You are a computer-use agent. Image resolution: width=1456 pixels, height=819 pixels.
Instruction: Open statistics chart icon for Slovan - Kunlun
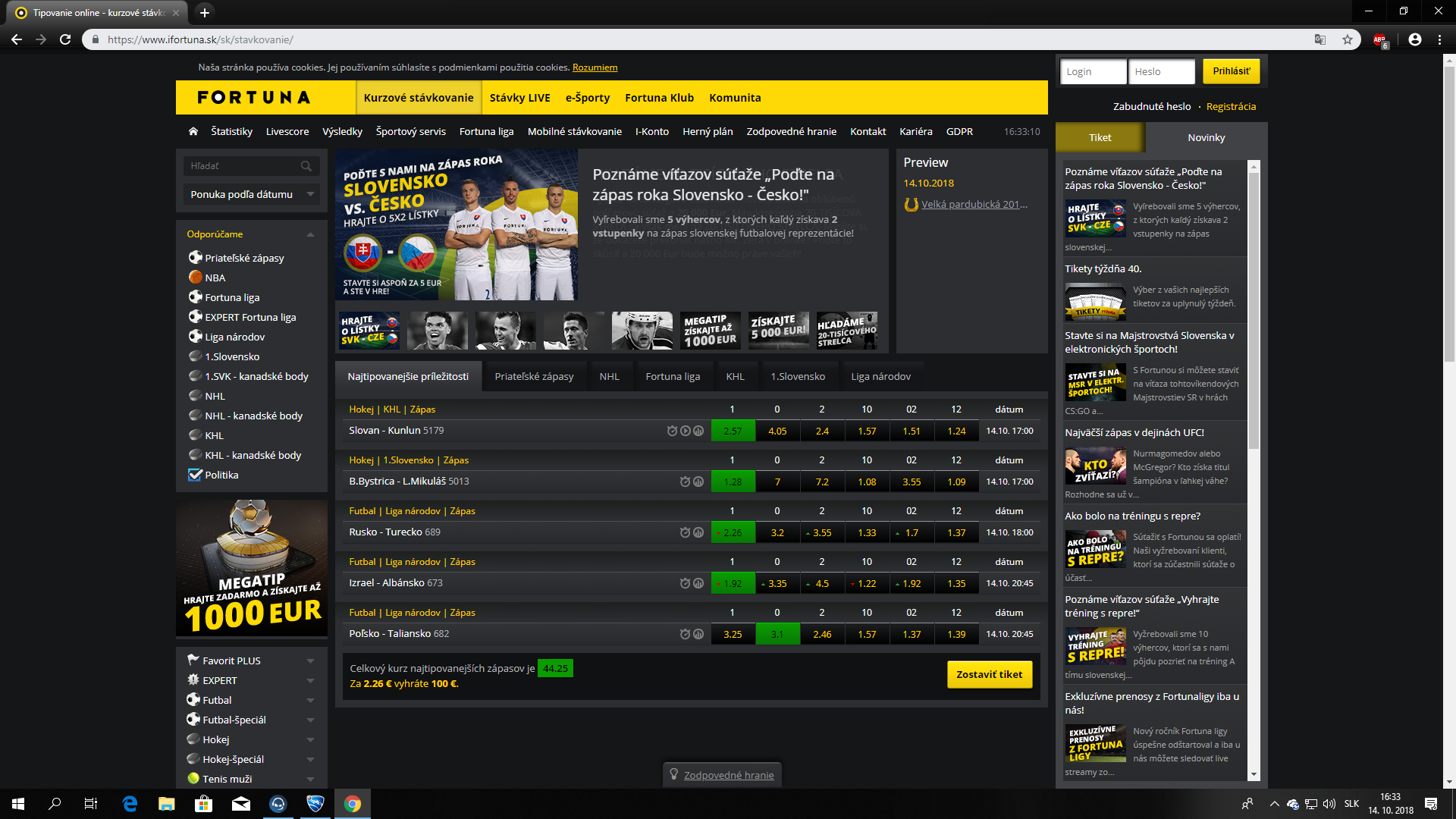[x=698, y=431]
